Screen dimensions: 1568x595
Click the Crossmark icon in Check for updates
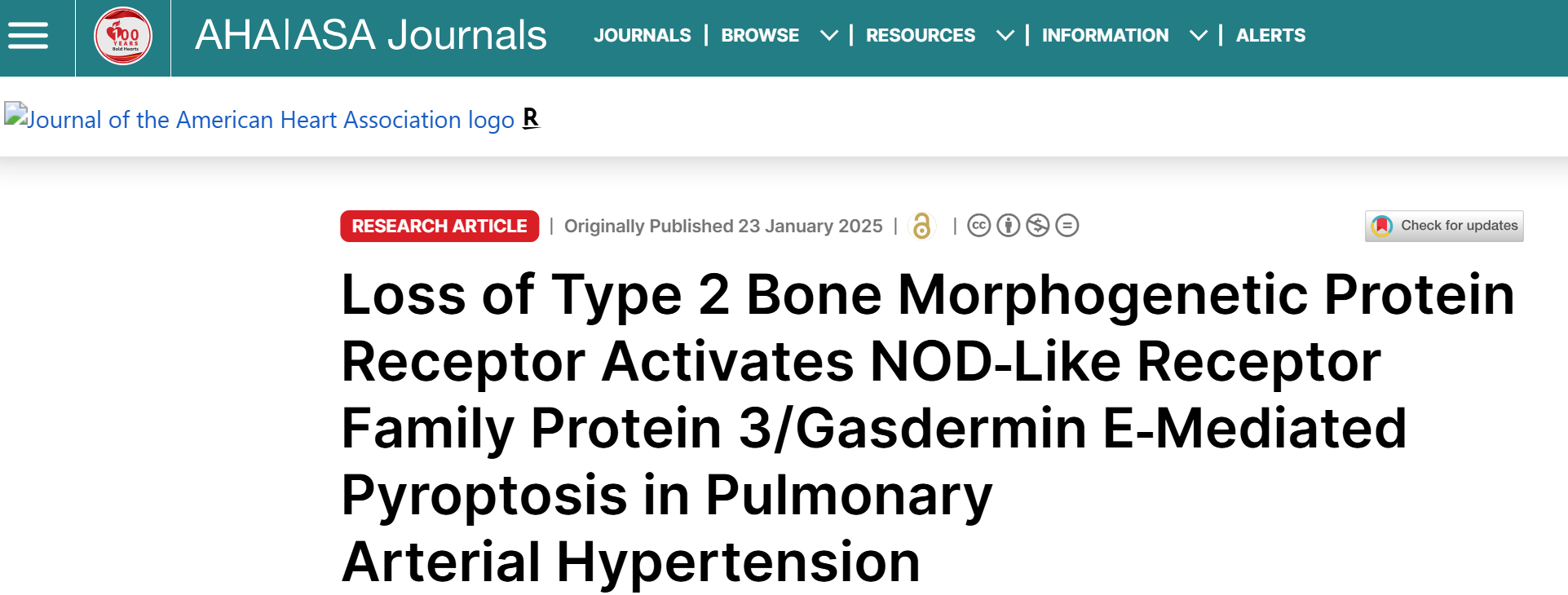1382,226
